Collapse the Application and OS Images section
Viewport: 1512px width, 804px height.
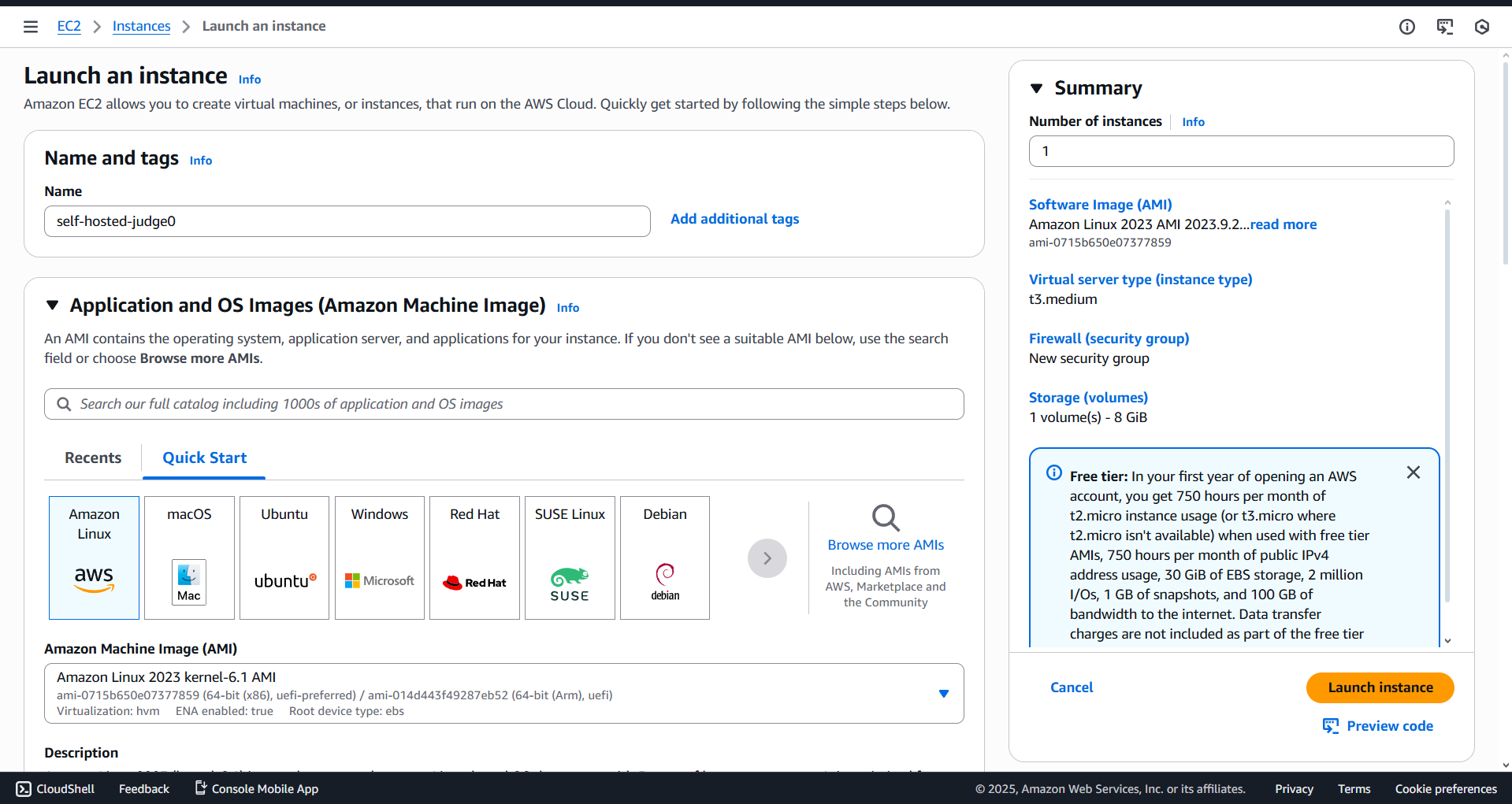[x=52, y=305]
